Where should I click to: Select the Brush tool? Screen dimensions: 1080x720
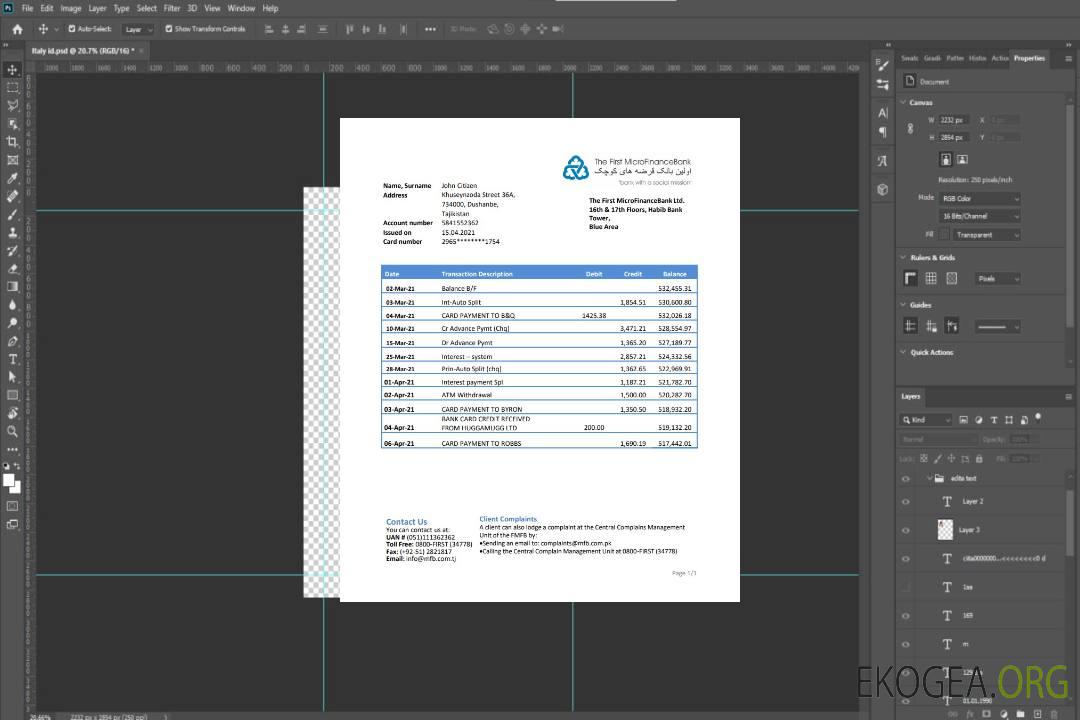coord(12,214)
